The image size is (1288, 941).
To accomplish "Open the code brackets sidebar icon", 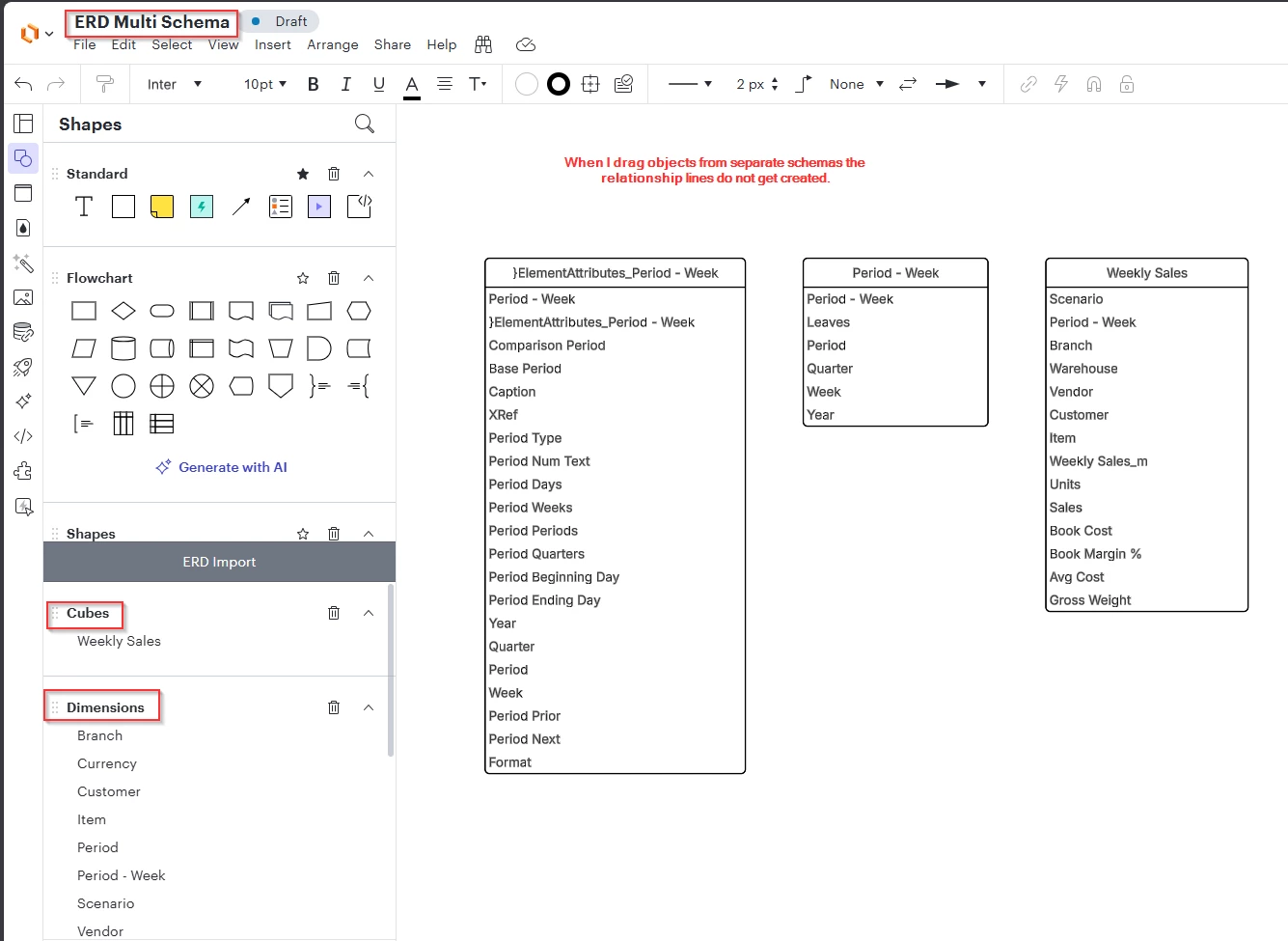I will pos(23,436).
